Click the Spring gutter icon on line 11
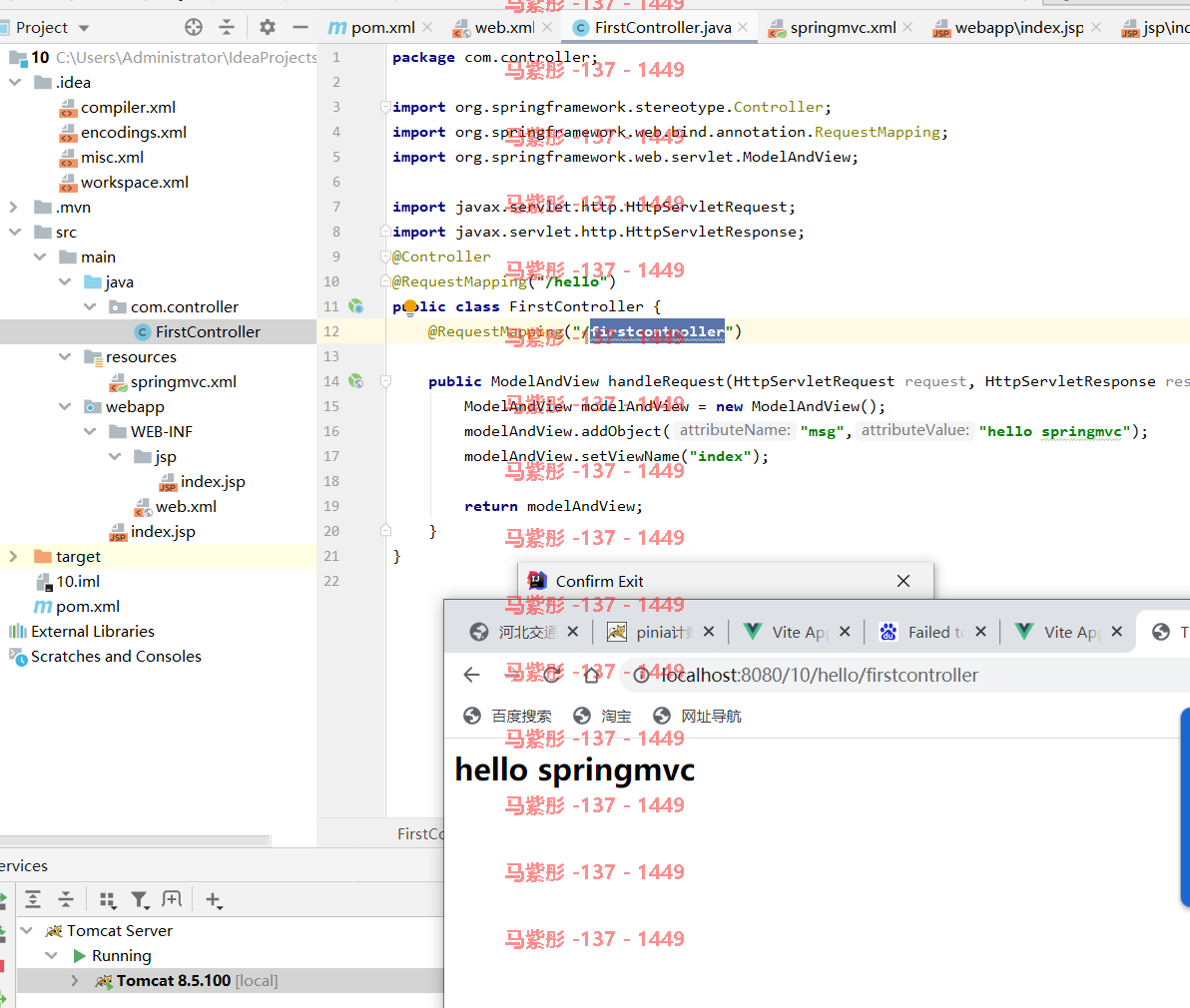Viewport: 1190px width, 1008px height. pyautogui.click(x=356, y=306)
